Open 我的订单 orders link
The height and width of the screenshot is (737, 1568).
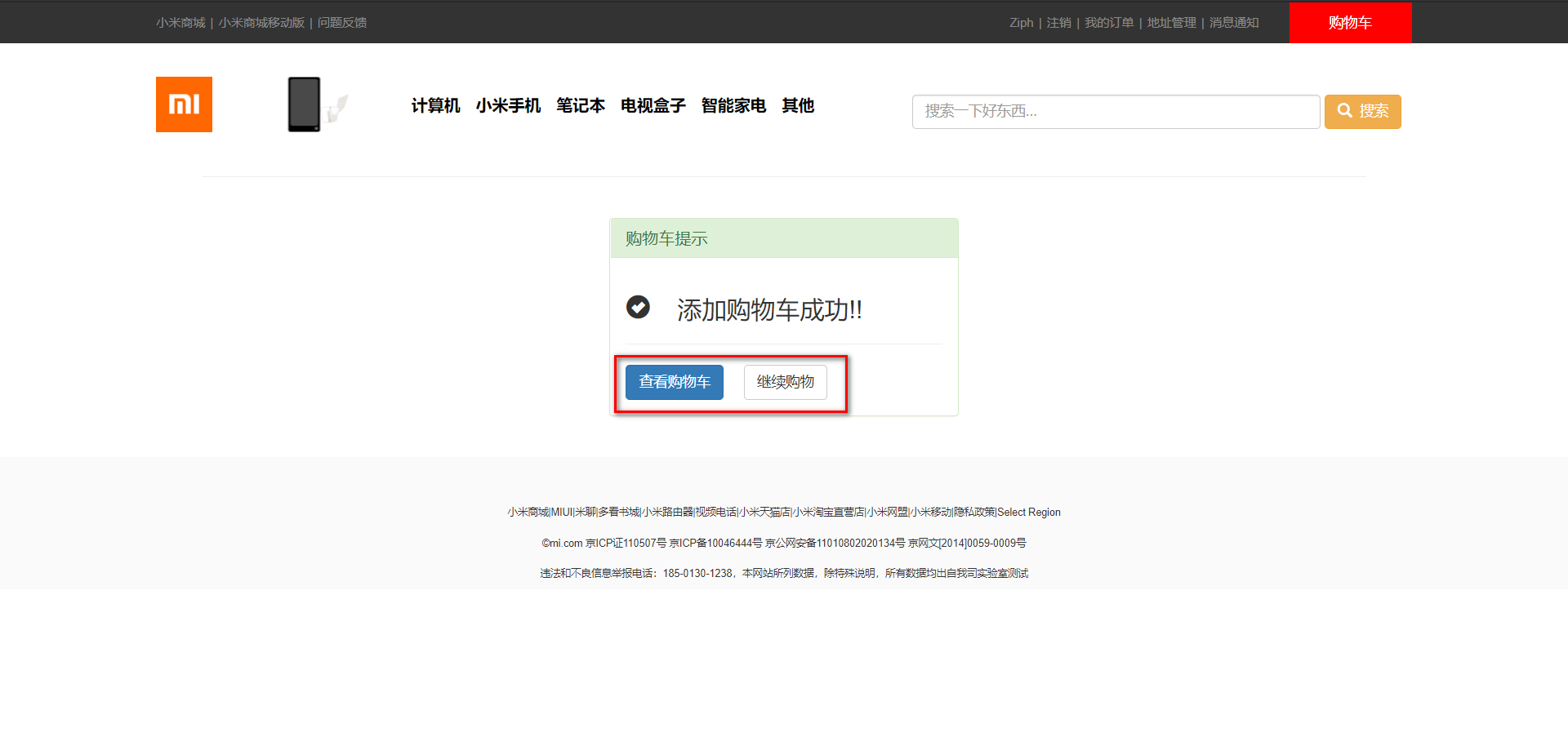coord(1109,23)
